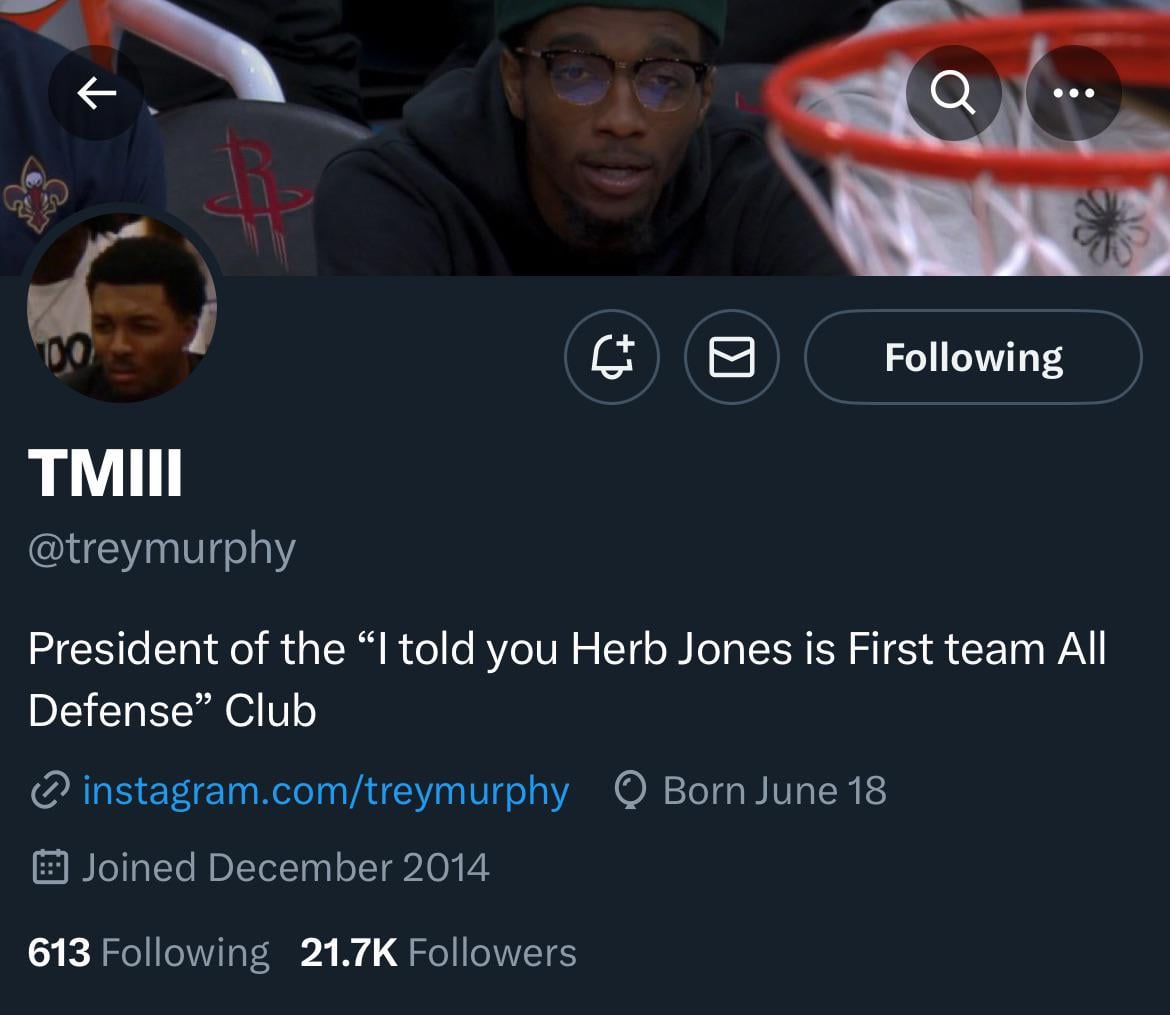View the 613 Following list
This screenshot has height=1015, width=1170.
pyautogui.click(x=148, y=952)
